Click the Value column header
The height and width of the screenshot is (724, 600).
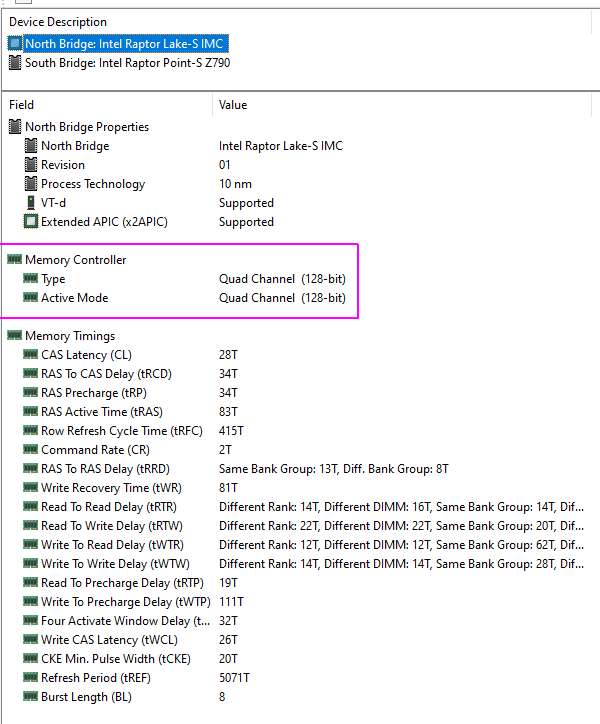(x=233, y=105)
